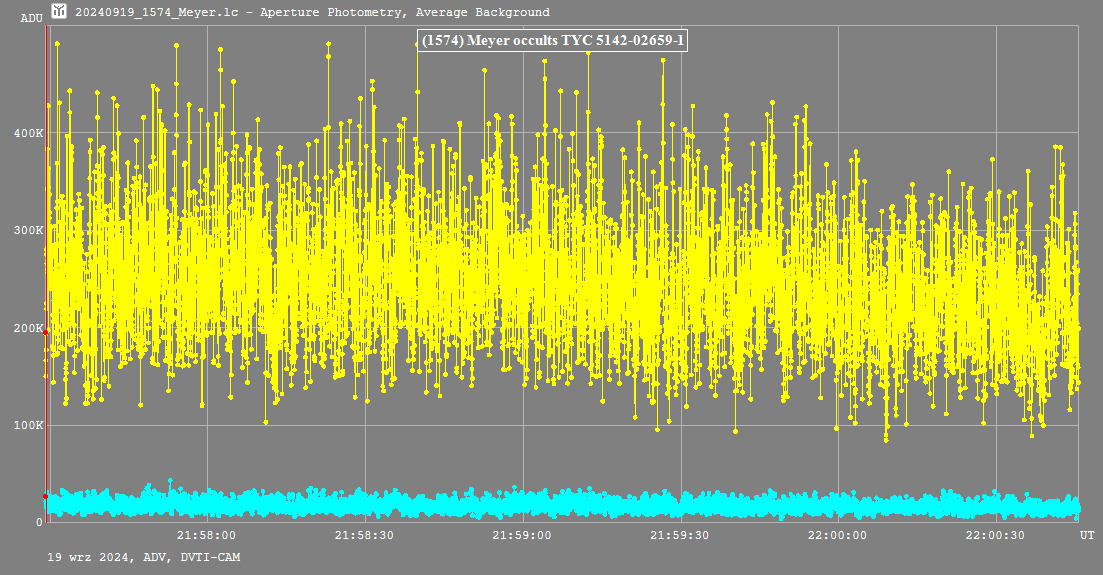Screen dimensions: 1103x575
Task: Click the Tangra icon beside the file name
Action: tap(59, 11)
